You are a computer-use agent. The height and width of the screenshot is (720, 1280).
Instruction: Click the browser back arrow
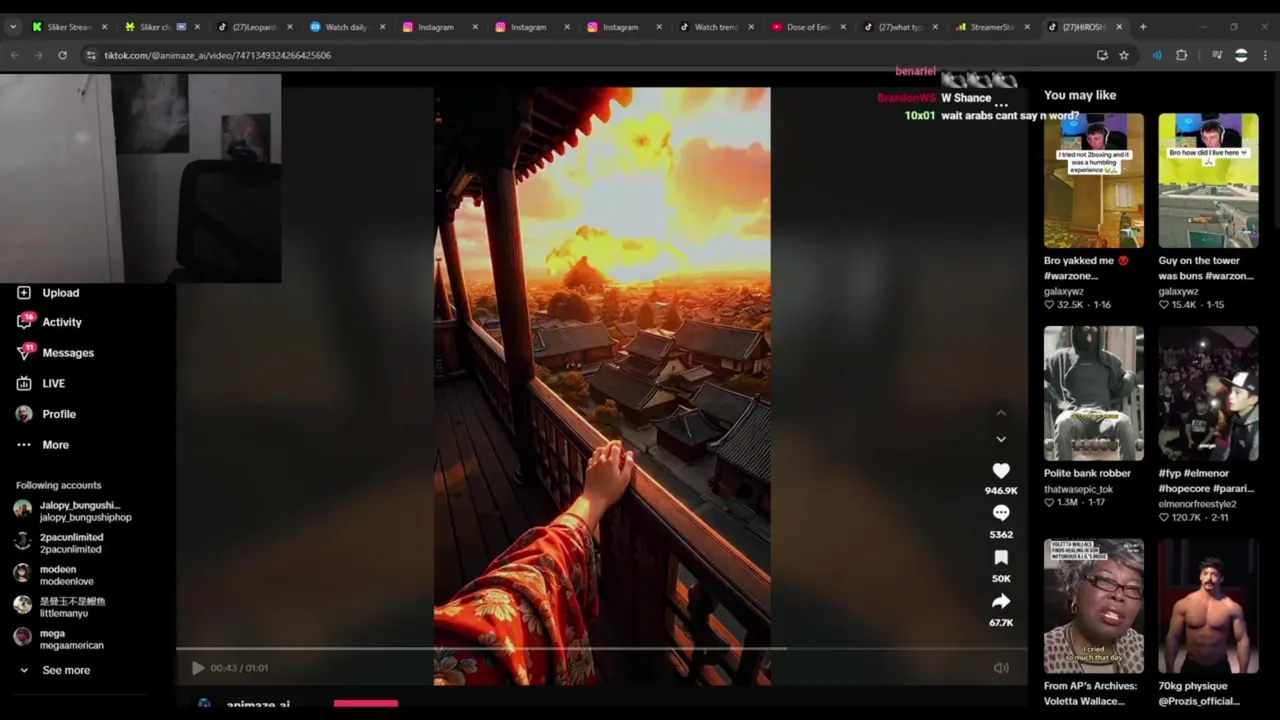(x=14, y=55)
